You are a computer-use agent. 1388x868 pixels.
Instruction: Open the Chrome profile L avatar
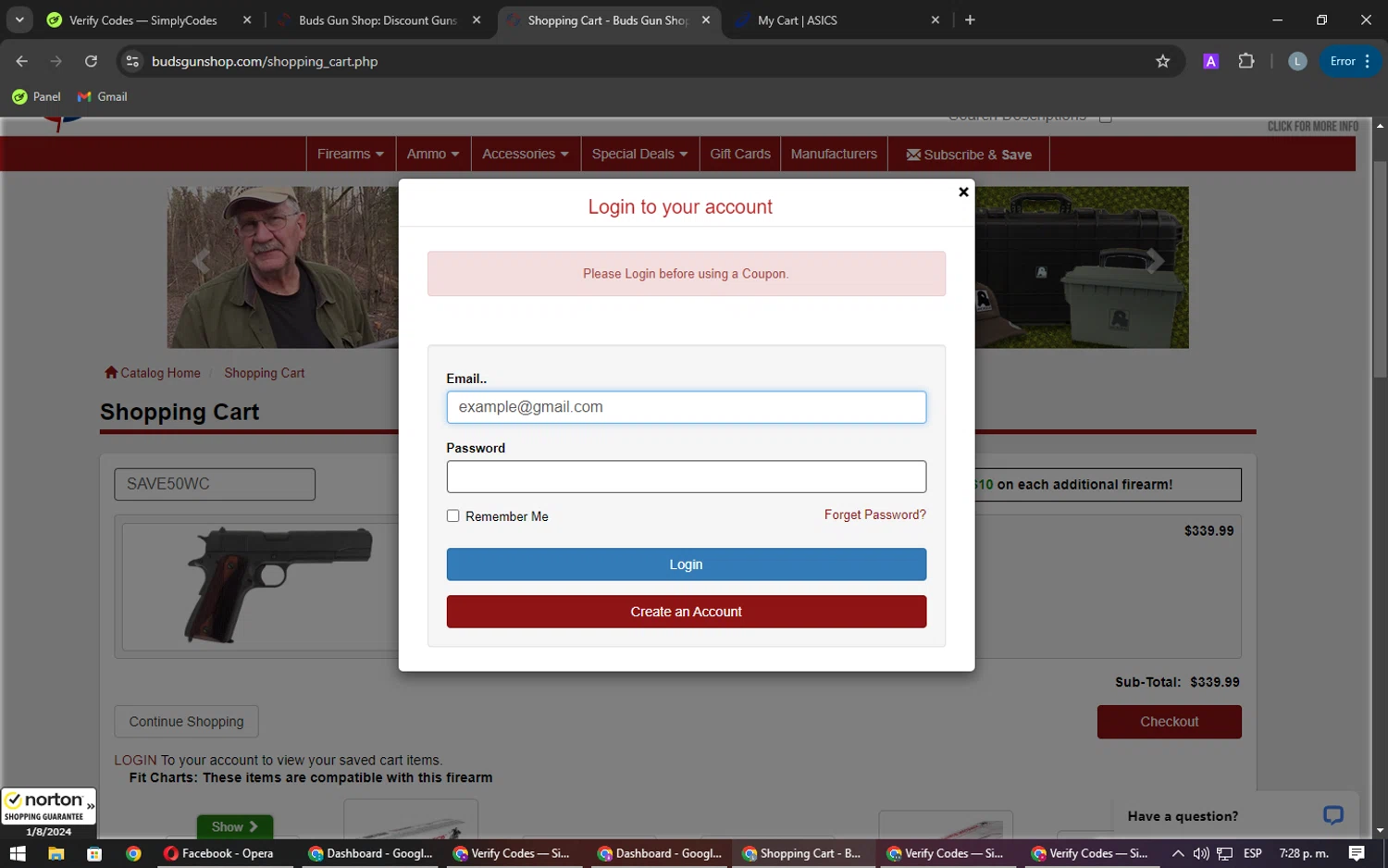pyautogui.click(x=1297, y=61)
